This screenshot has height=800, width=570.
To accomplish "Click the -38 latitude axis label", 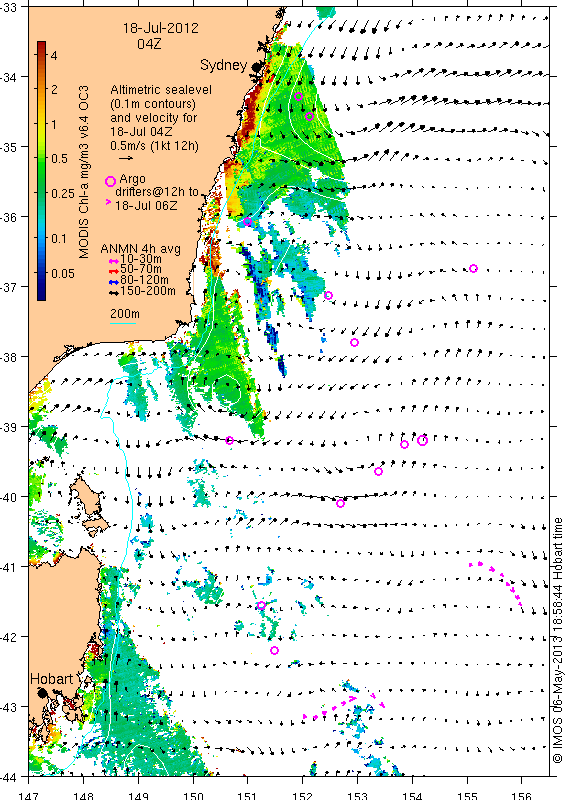I will pos(9,357).
